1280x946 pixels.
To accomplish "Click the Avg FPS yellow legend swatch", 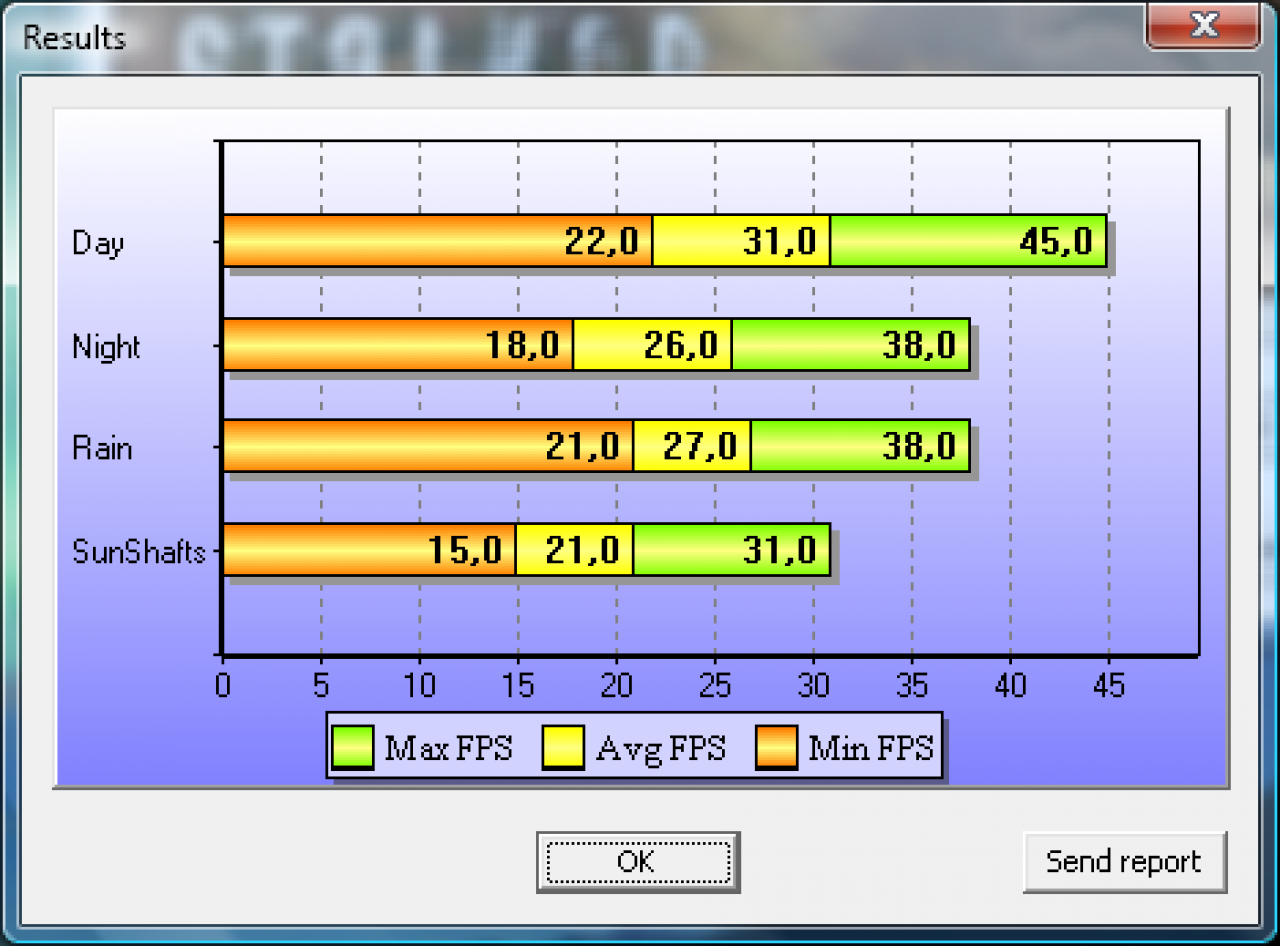I will [563, 748].
